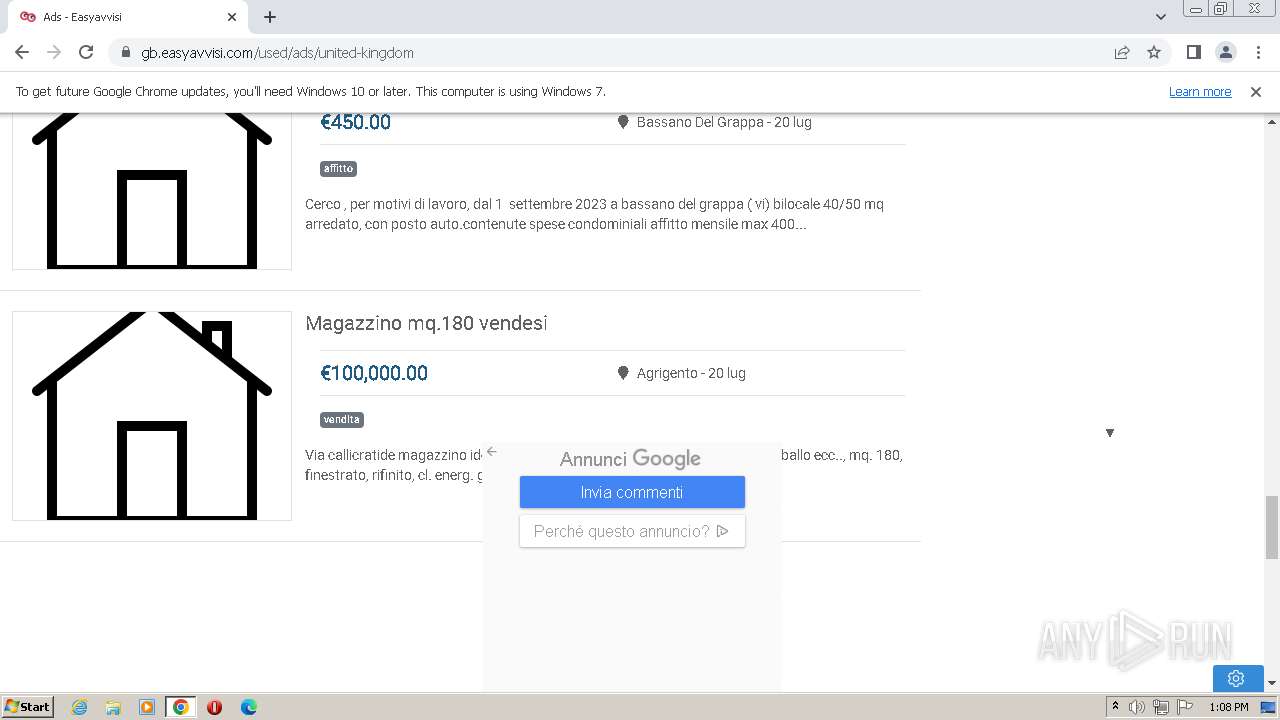Launch Internet Explorer from taskbar

pos(79,707)
